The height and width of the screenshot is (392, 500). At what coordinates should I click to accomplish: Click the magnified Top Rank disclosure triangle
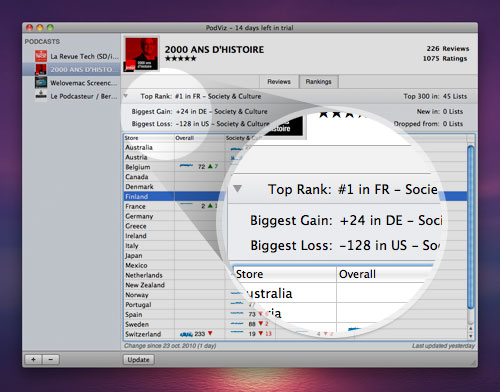click(x=237, y=189)
